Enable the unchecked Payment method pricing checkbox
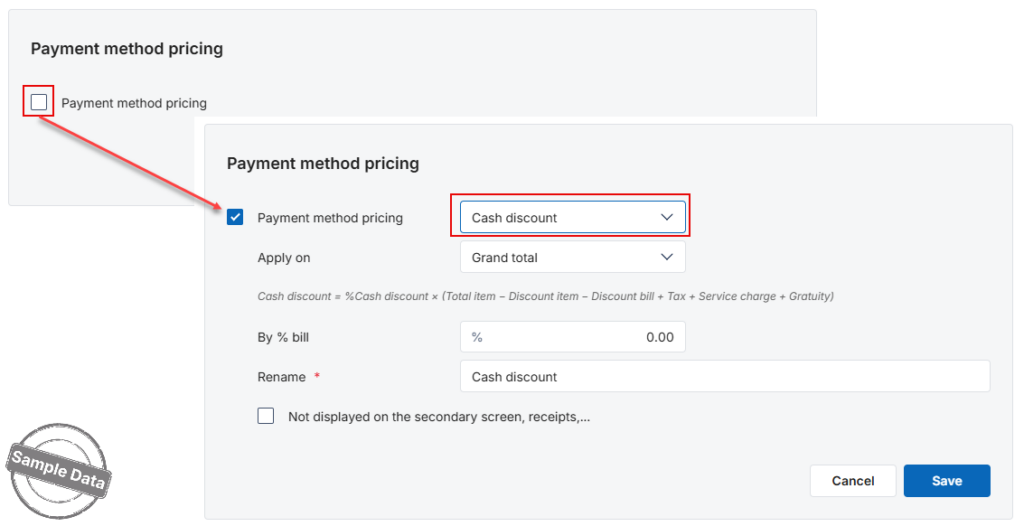Screen dimensions: 1024x526 click(39, 102)
